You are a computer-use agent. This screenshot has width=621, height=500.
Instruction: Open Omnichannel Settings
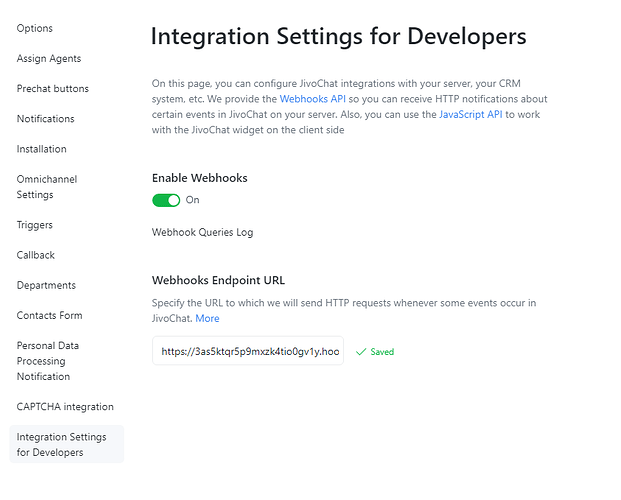[x=47, y=187]
